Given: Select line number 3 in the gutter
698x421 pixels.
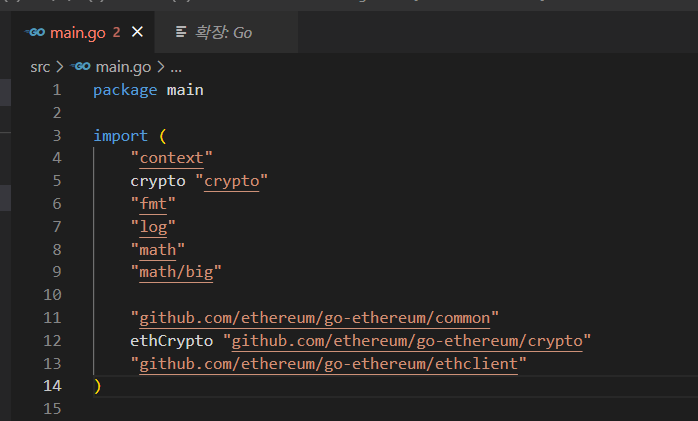Looking at the screenshot, I should pyautogui.click(x=57, y=135).
